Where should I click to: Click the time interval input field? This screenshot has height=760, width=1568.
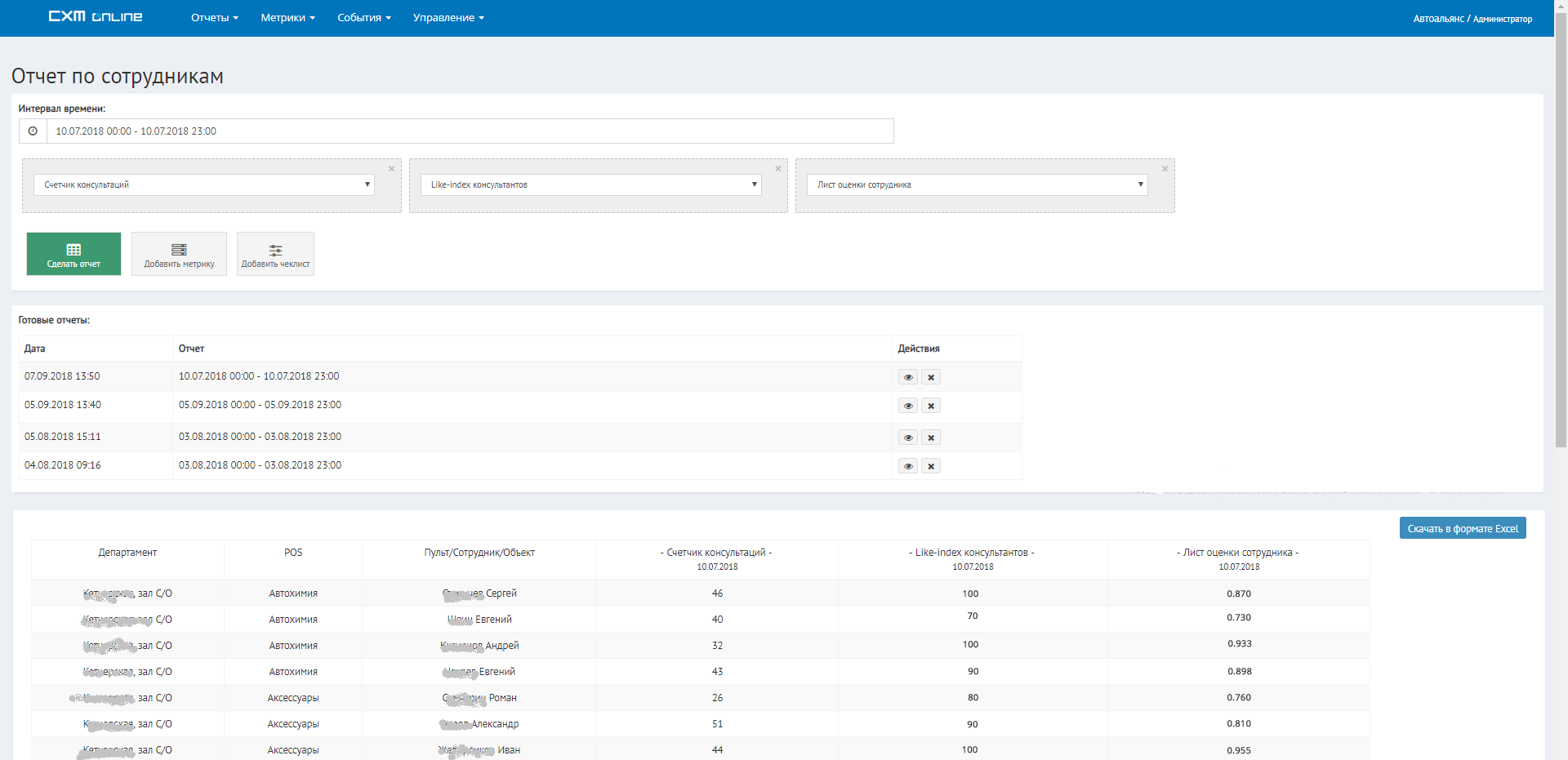(470, 131)
